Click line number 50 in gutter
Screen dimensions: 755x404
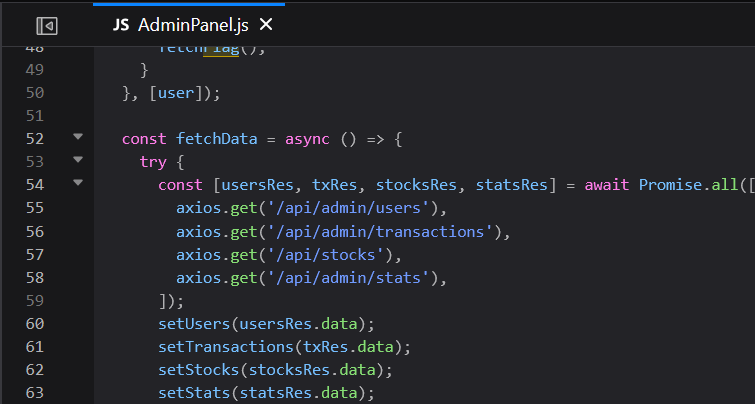pos(35,92)
